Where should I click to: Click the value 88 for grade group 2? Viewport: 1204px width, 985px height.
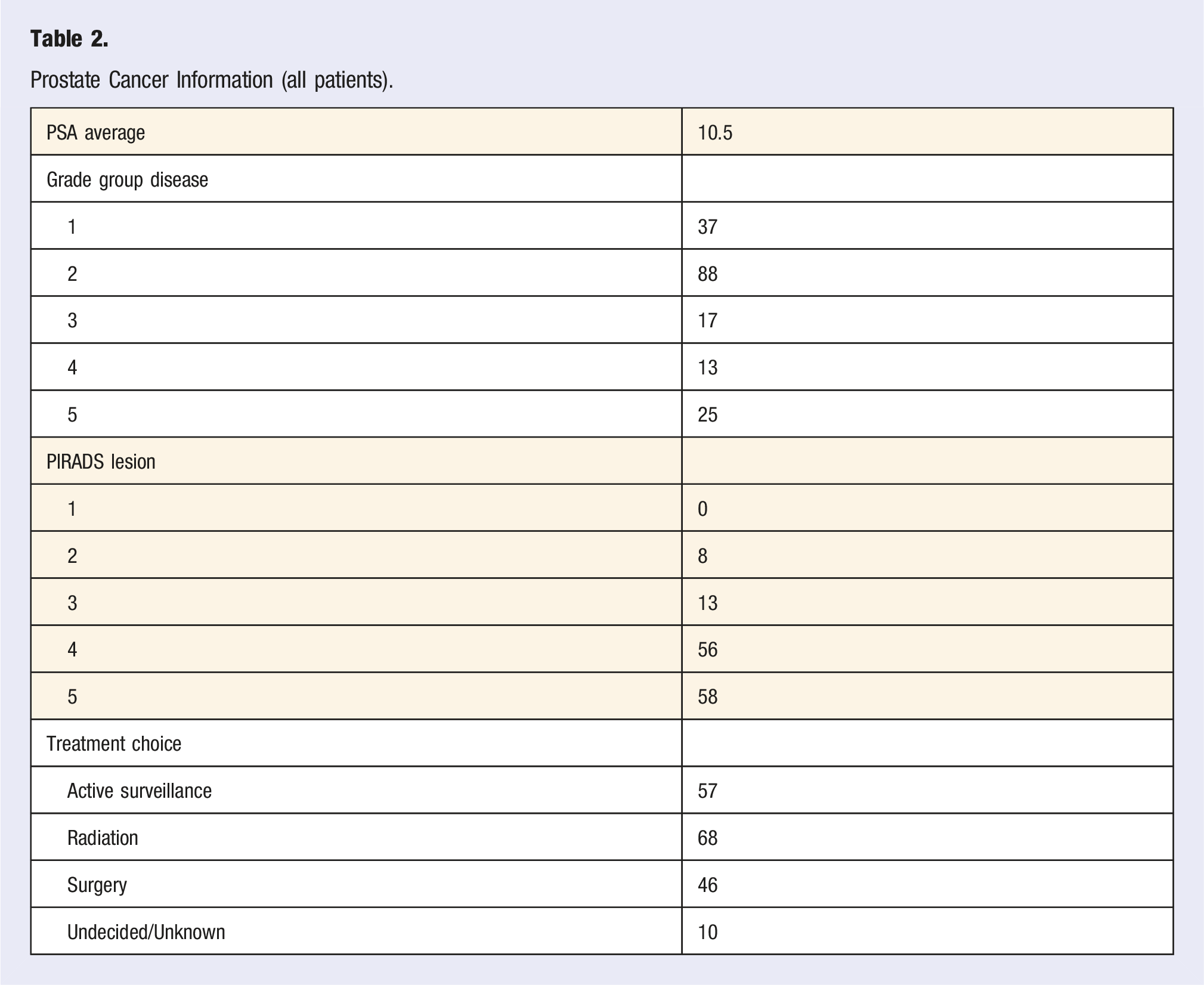click(707, 274)
